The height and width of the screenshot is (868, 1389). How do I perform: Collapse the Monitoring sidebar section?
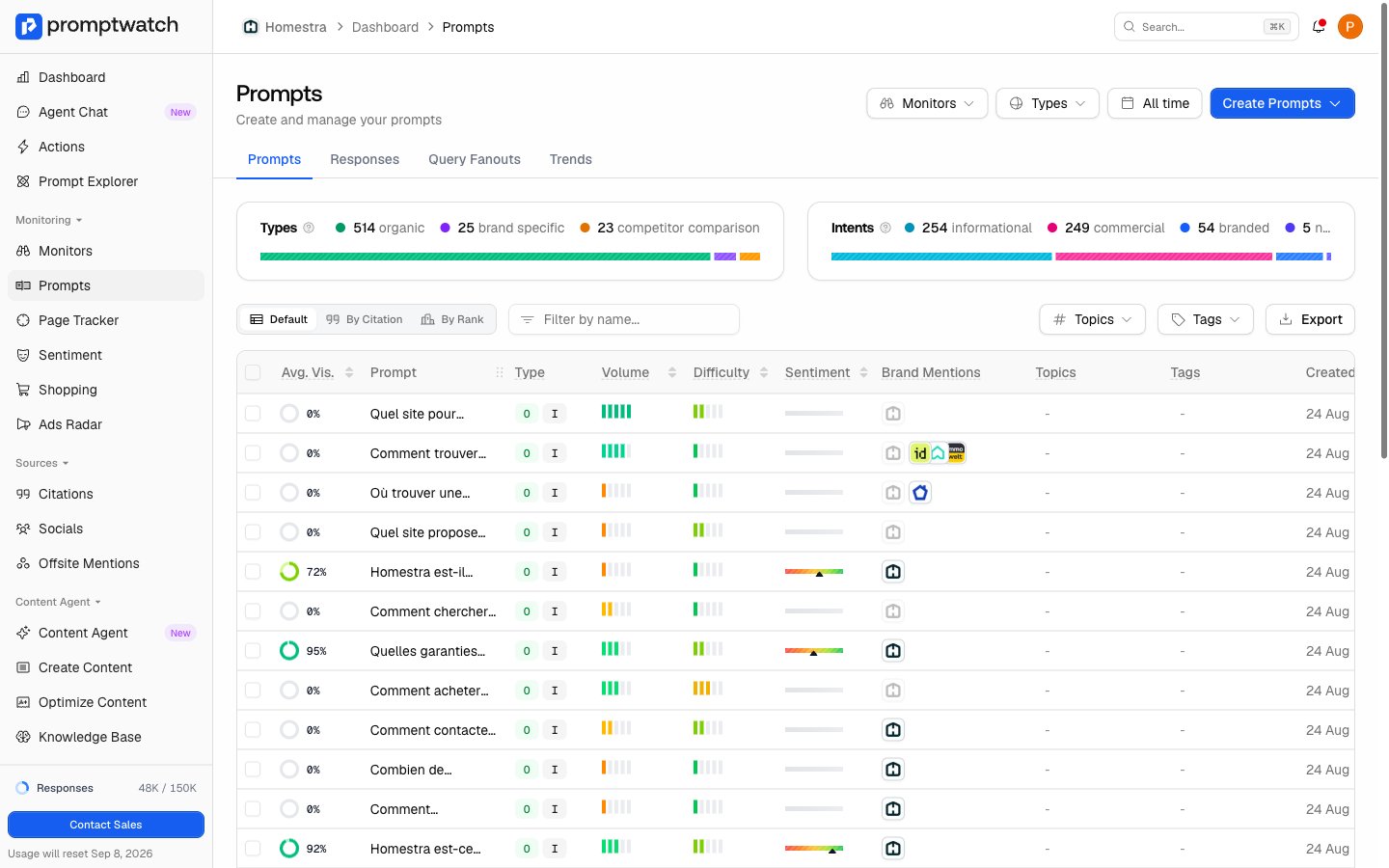coord(49,220)
